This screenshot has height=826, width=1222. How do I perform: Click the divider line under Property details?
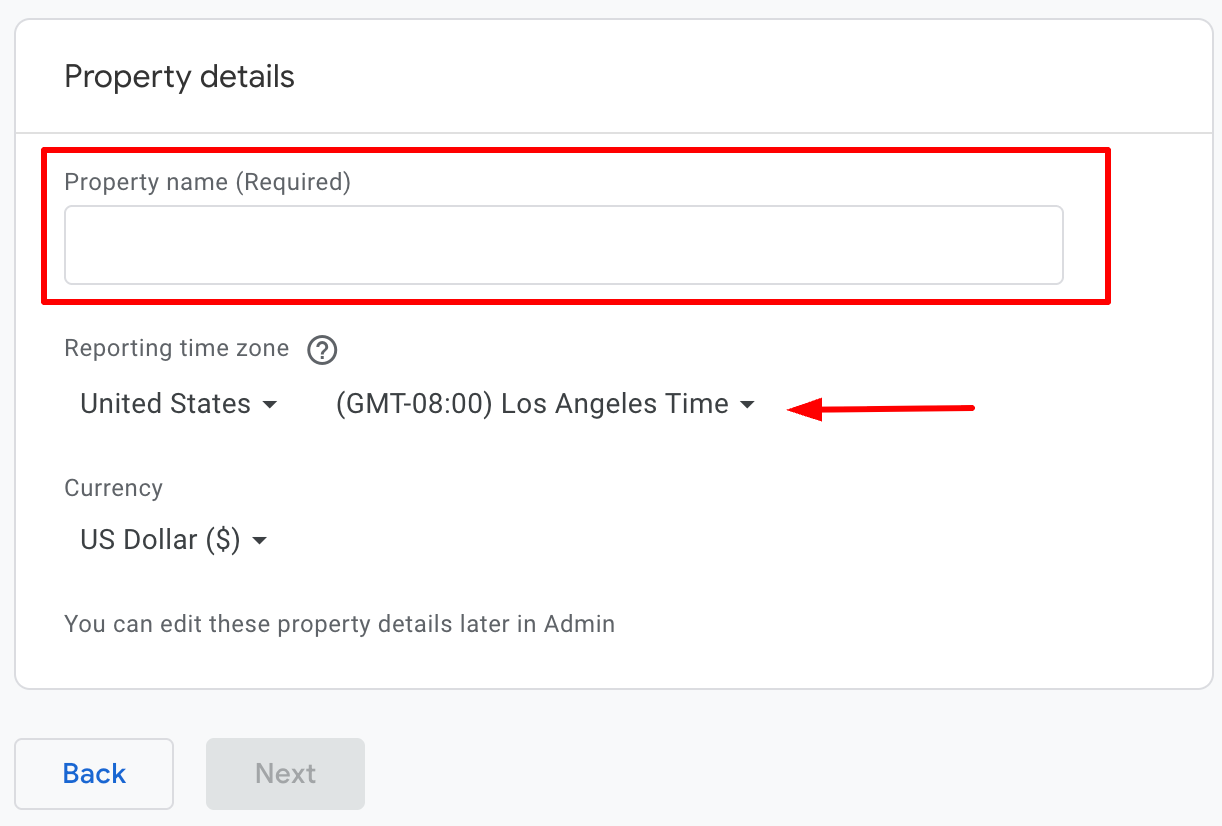point(613,132)
